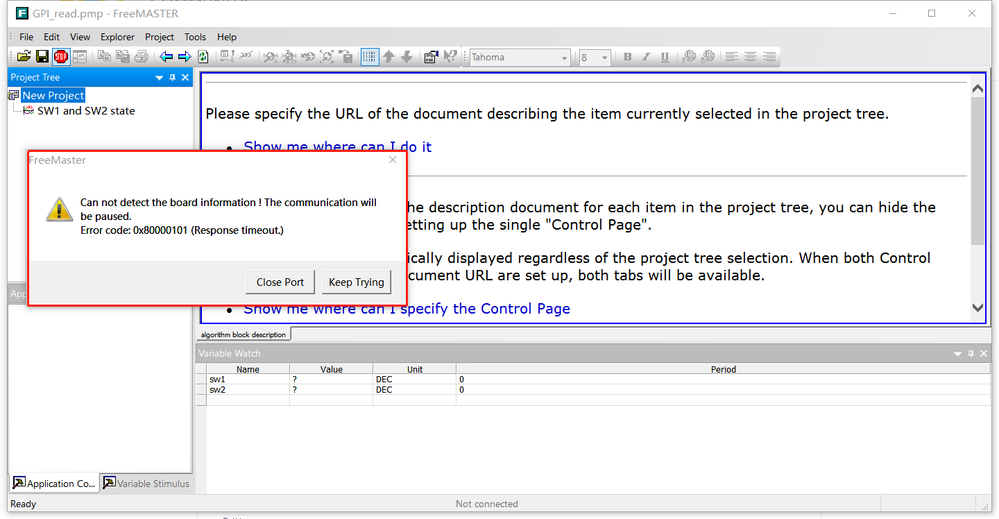Toggle bold formatting in the toolbar
Viewport: 999px width, 519px height.
pos(628,57)
